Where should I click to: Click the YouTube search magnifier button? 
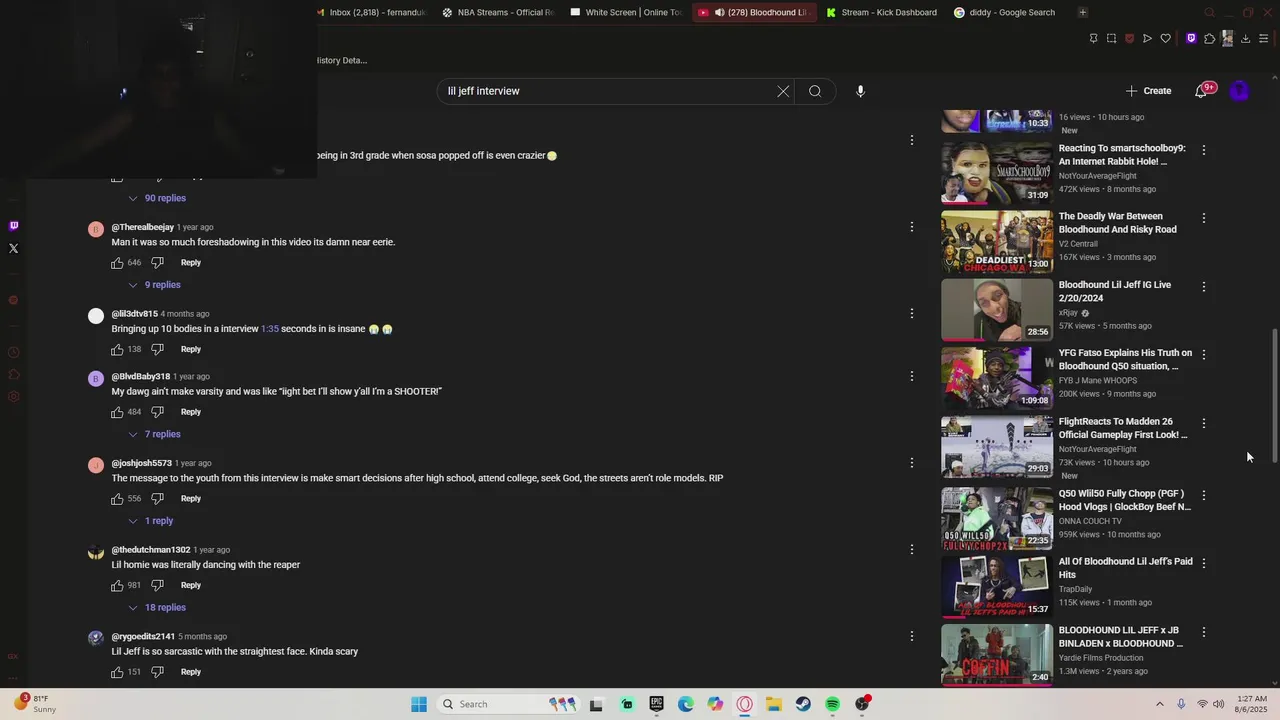(x=815, y=91)
